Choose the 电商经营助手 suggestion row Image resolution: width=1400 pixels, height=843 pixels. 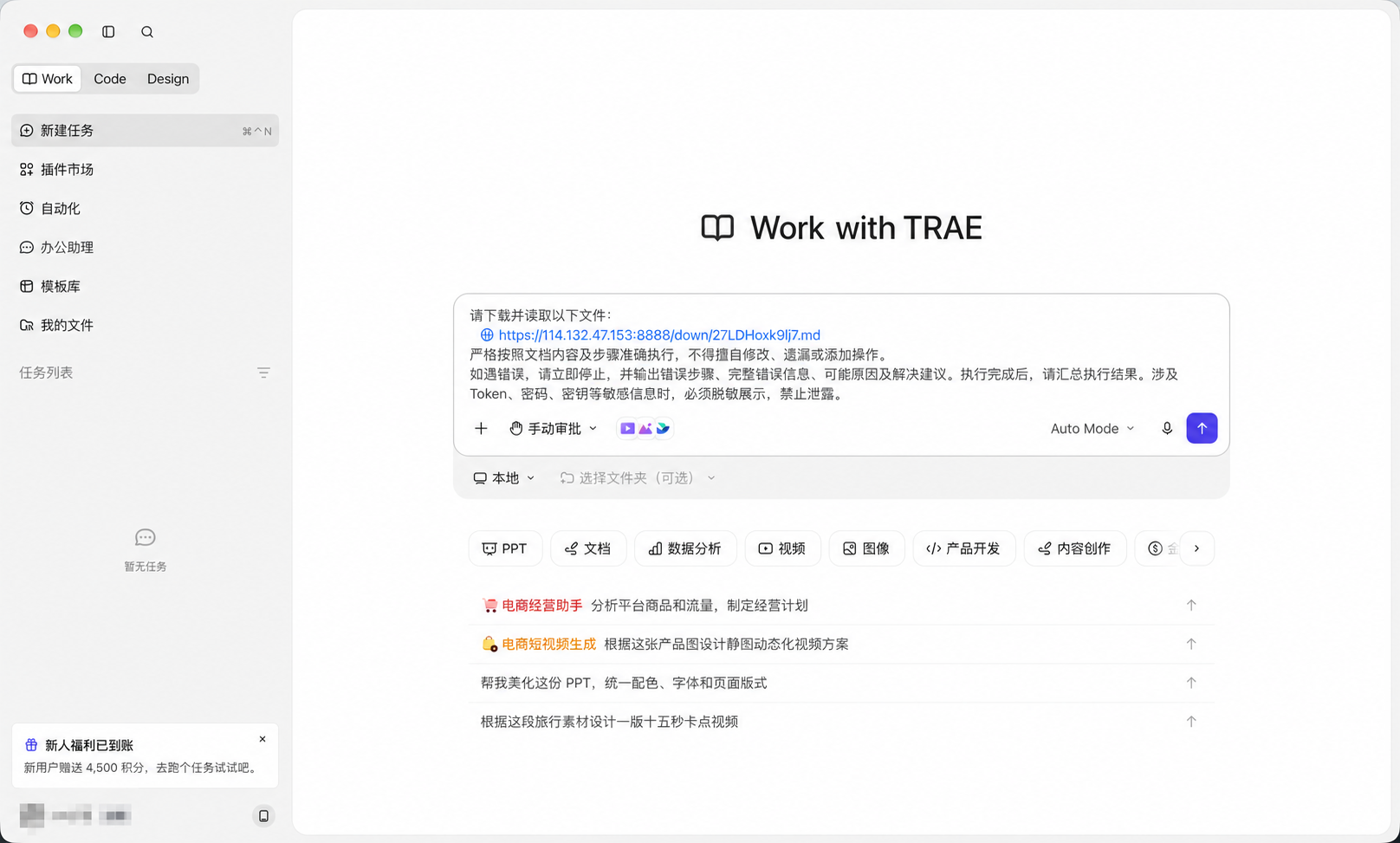click(x=841, y=606)
